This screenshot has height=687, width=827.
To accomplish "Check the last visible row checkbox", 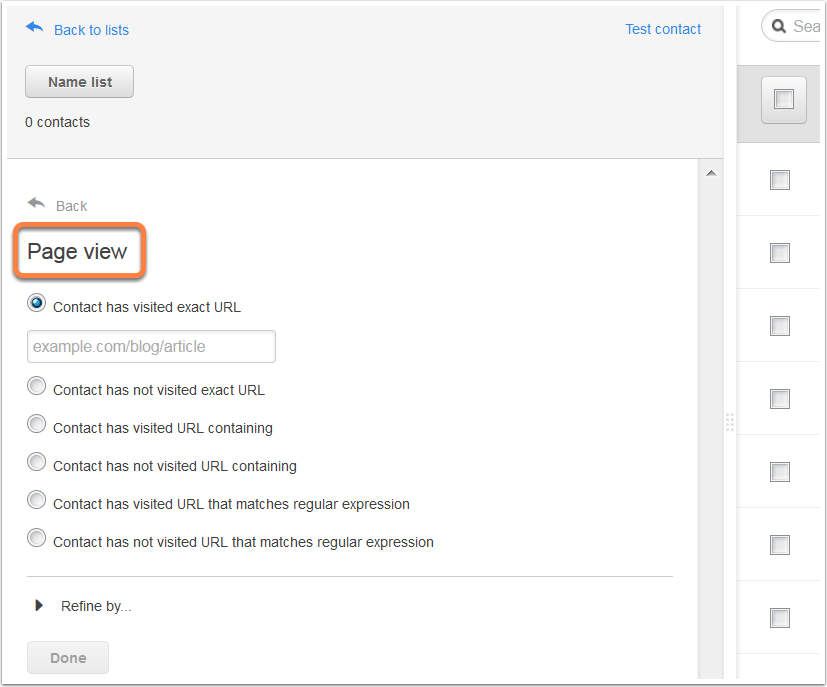I will (780, 618).
